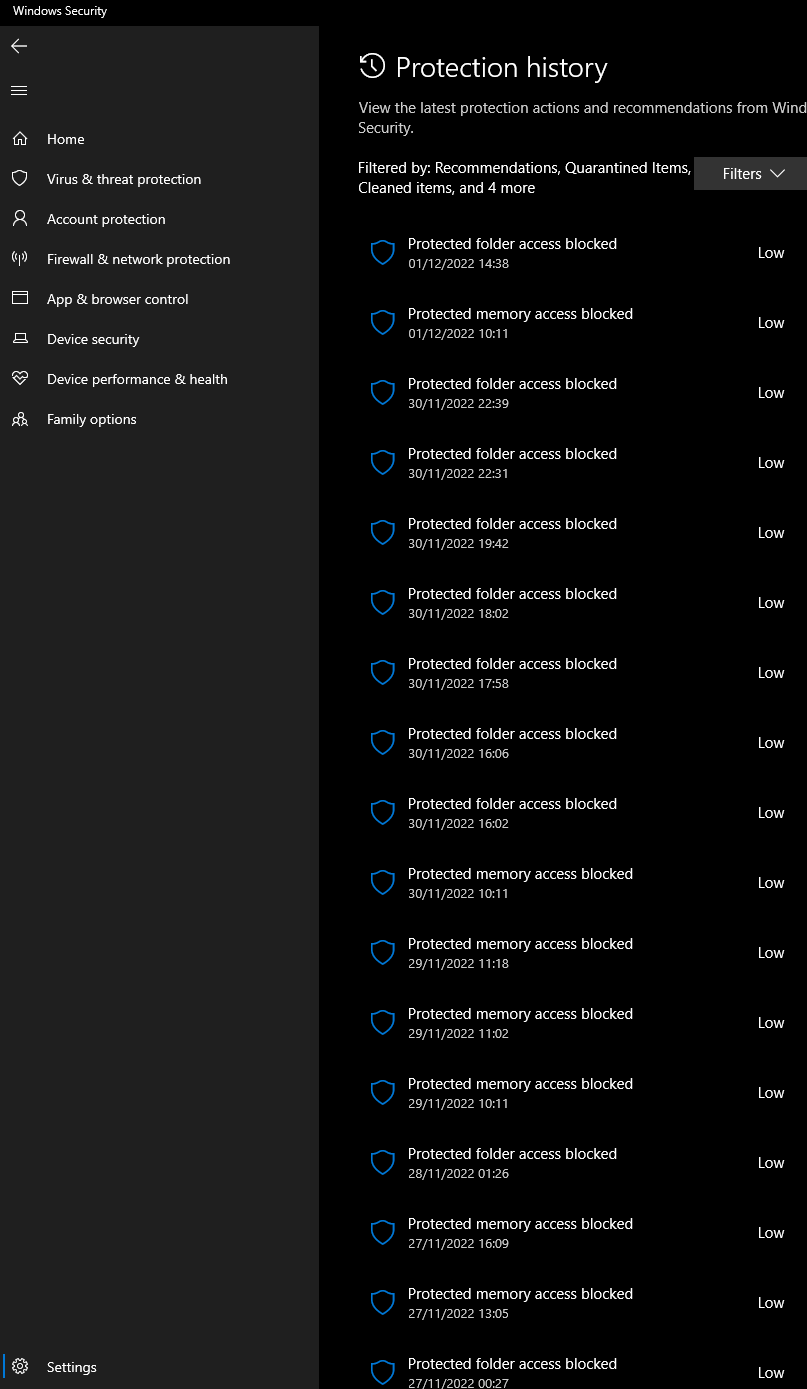Image resolution: width=807 pixels, height=1389 pixels.
Task: Click shield icon for 30/11/2022 22:39 entry
Action: click(x=383, y=393)
